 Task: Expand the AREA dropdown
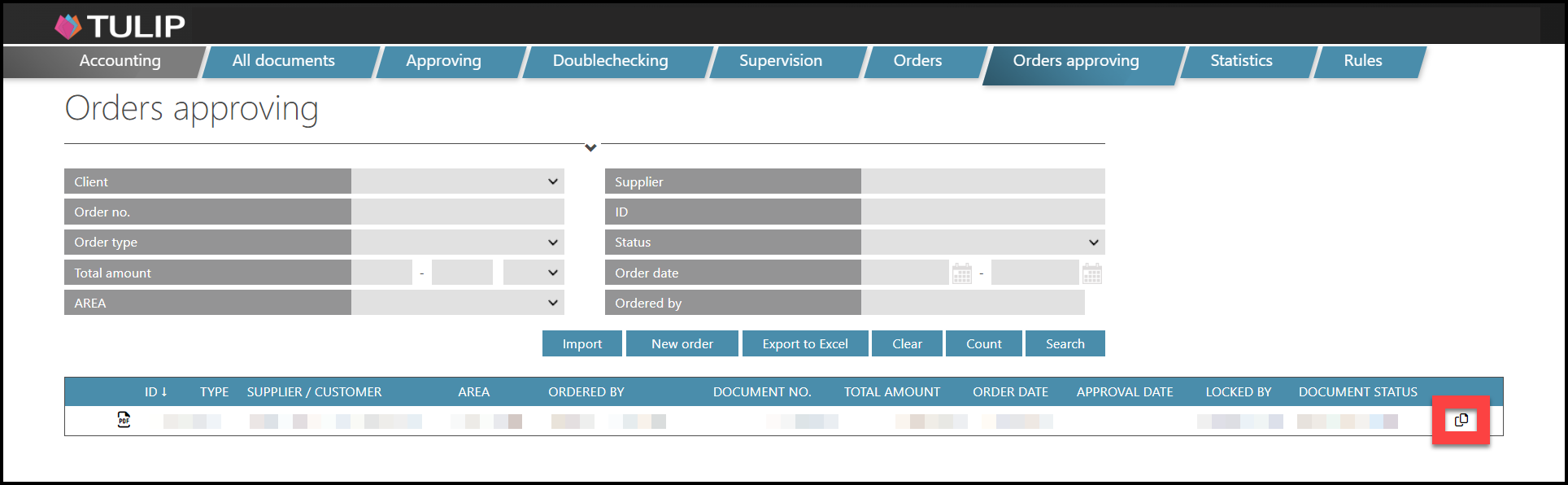(457, 303)
